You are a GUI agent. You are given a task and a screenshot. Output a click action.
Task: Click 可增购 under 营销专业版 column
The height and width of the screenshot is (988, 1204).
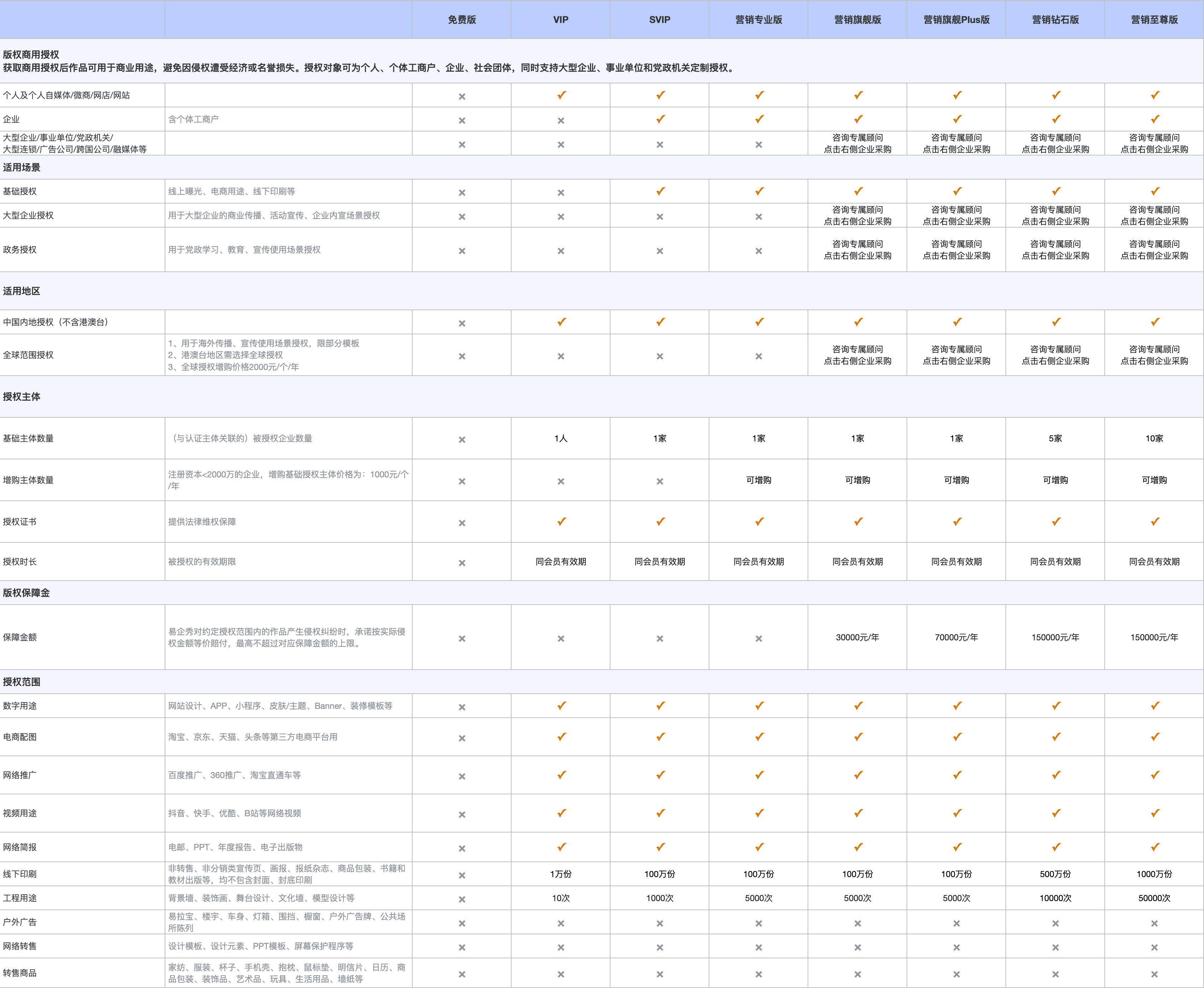tap(759, 480)
